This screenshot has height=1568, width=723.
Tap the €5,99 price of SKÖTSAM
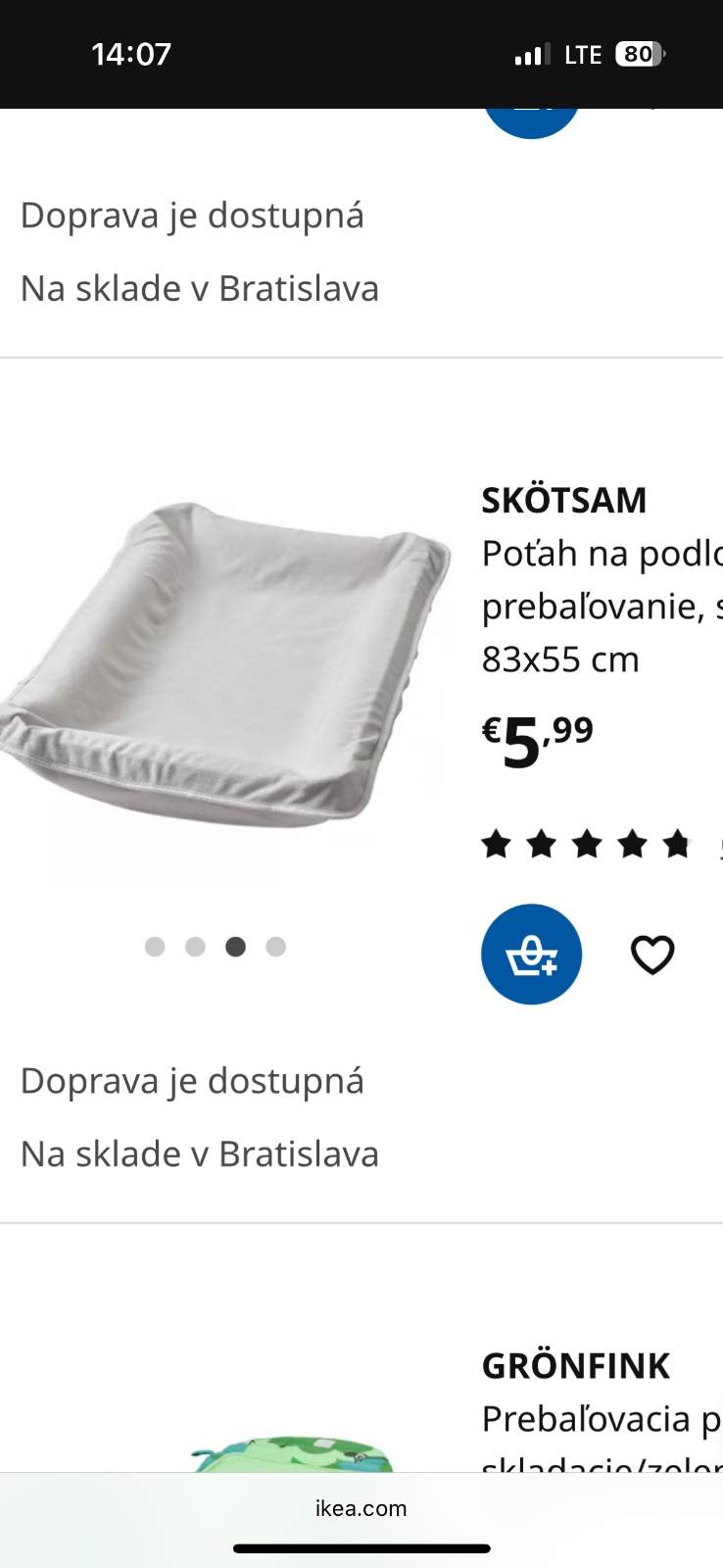[x=538, y=743]
